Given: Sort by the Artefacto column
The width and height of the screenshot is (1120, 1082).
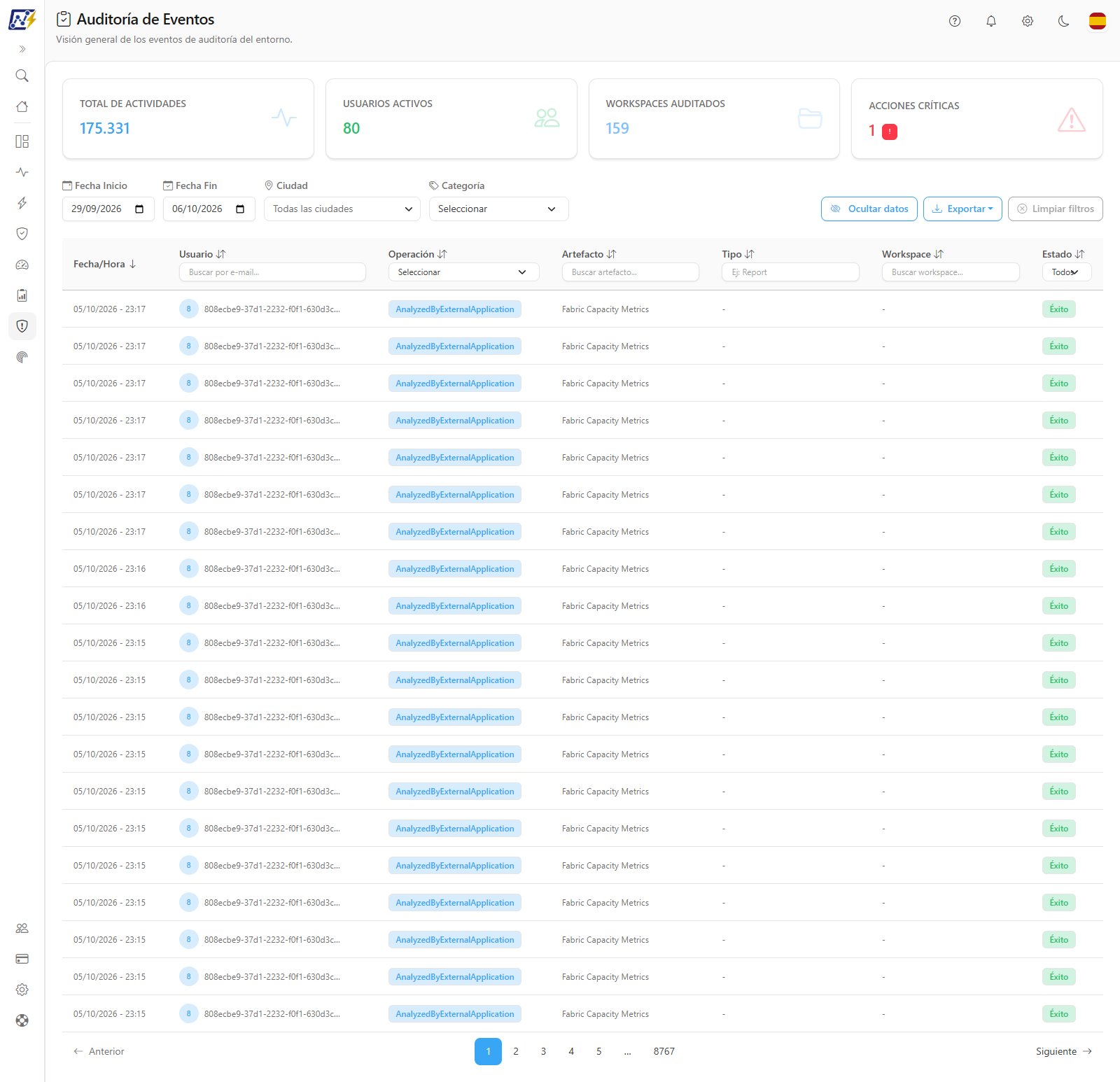Looking at the screenshot, I should 589,254.
